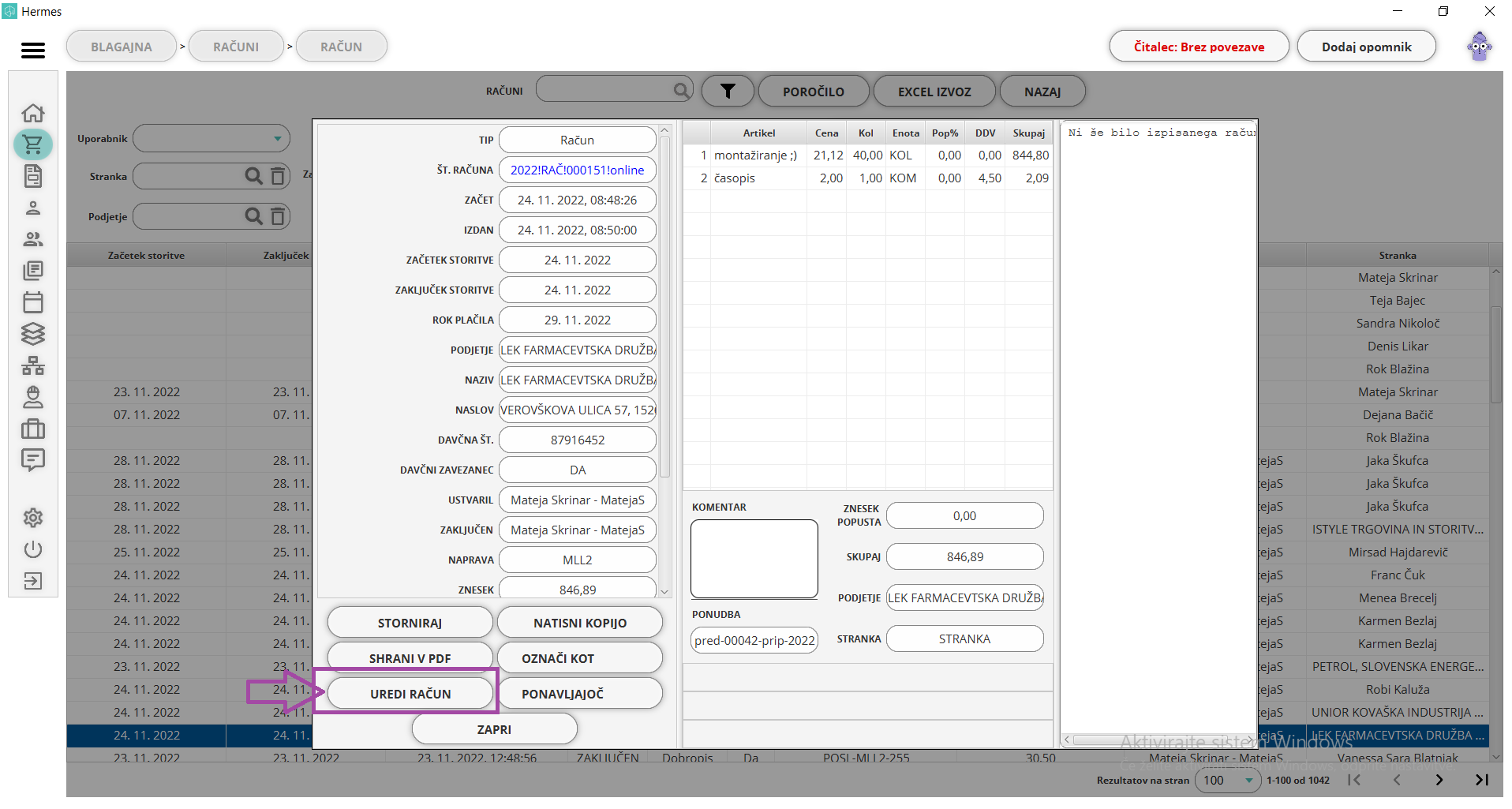Click the ROK PLAČILA field 29. 11. 2022
The image size is (1512, 809).
click(x=578, y=320)
